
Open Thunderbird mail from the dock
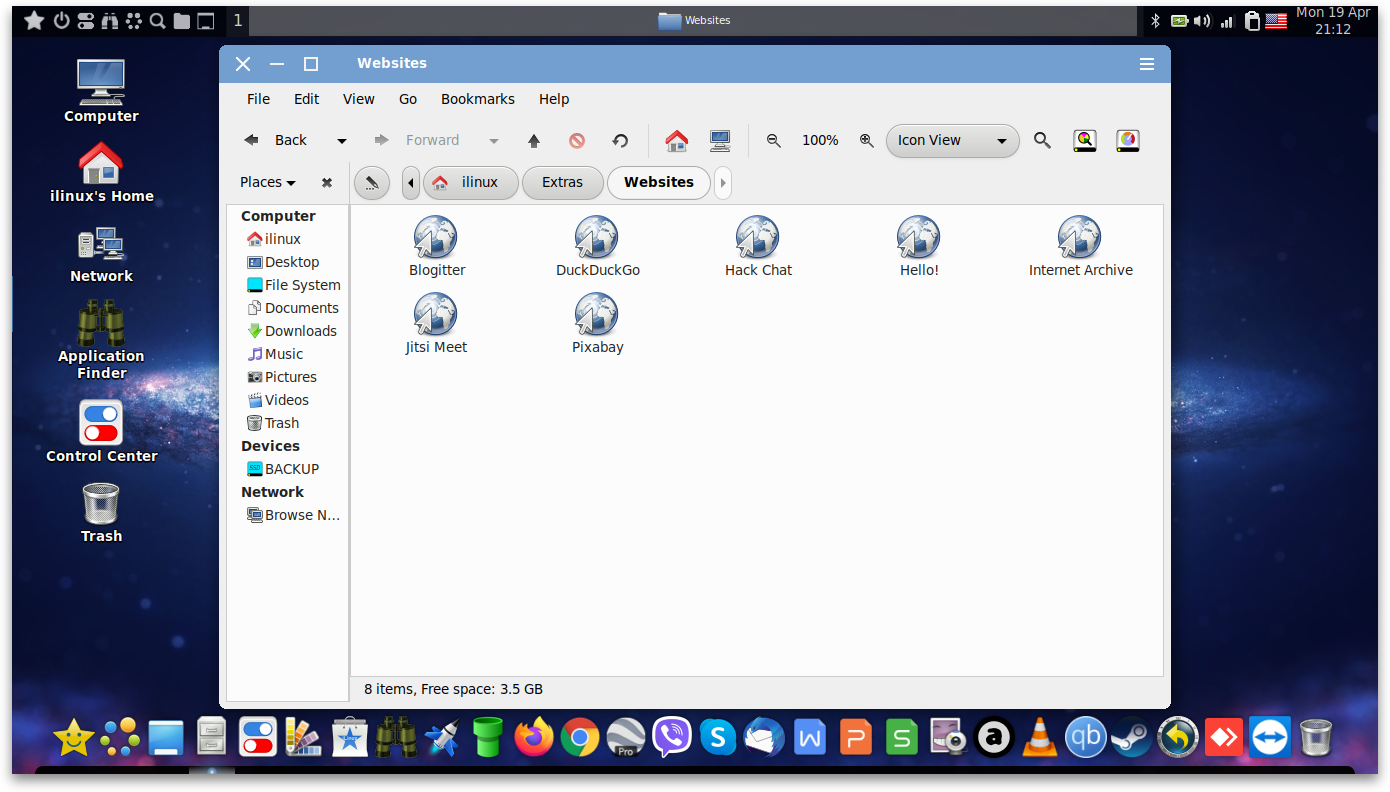click(764, 738)
